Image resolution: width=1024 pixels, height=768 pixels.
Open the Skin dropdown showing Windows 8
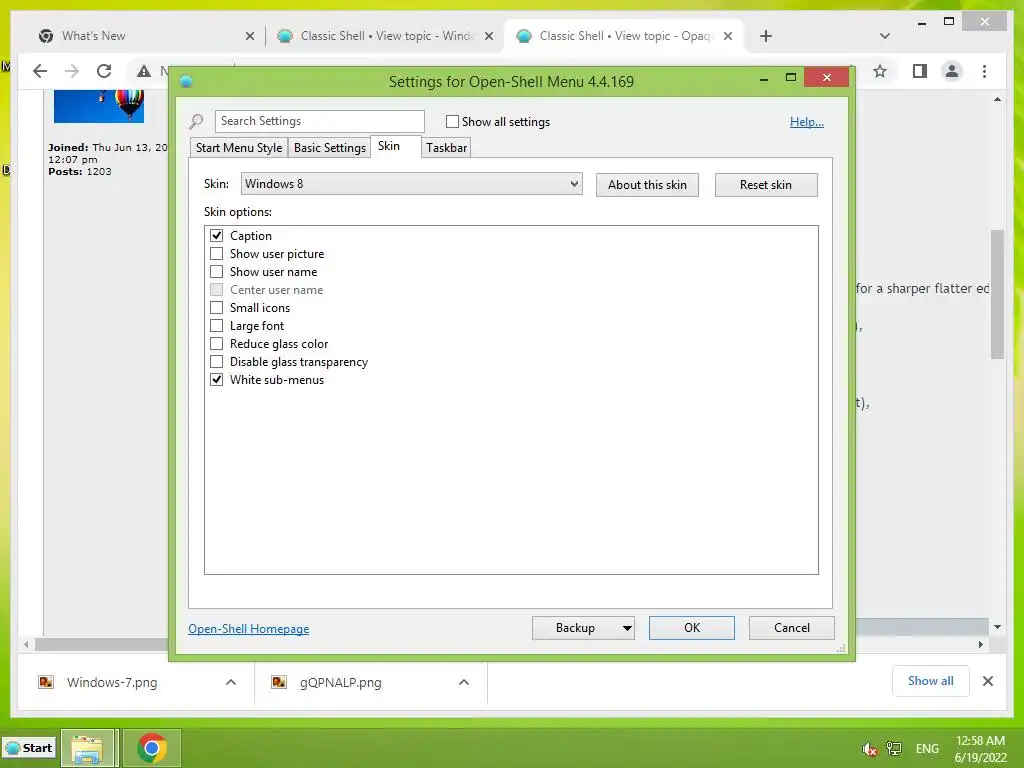[x=411, y=184]
